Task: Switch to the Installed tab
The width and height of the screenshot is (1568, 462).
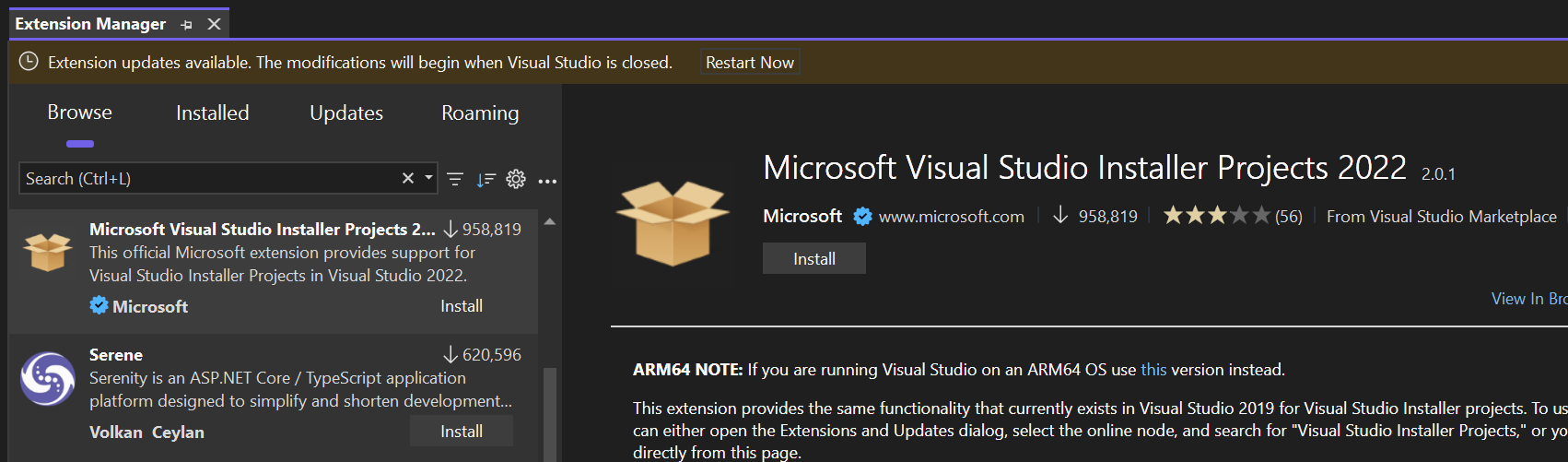Action: click(212, 113)
